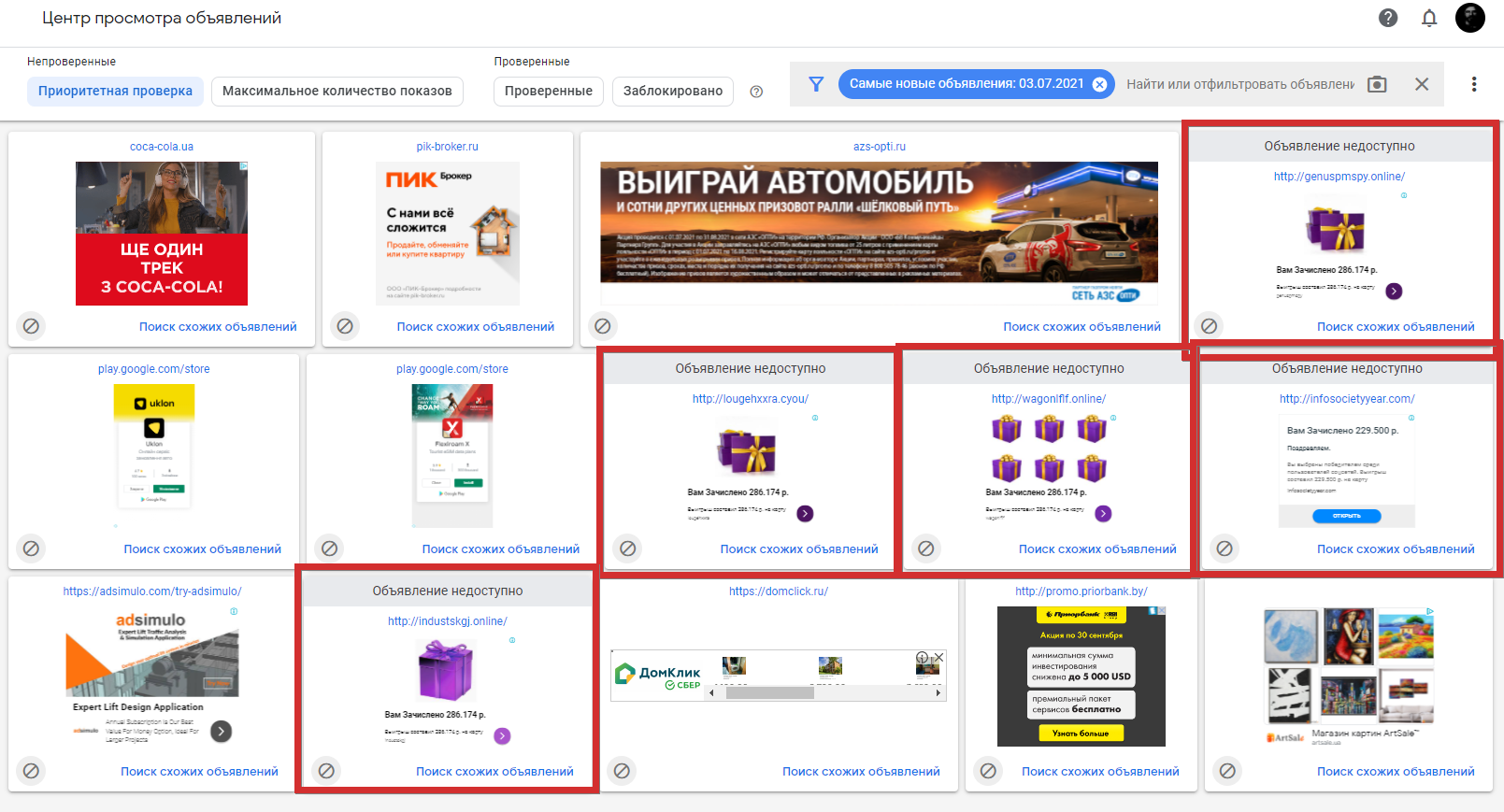Open the 'Заблокировано' tab

pyautogui.click(x=672, y=91)
